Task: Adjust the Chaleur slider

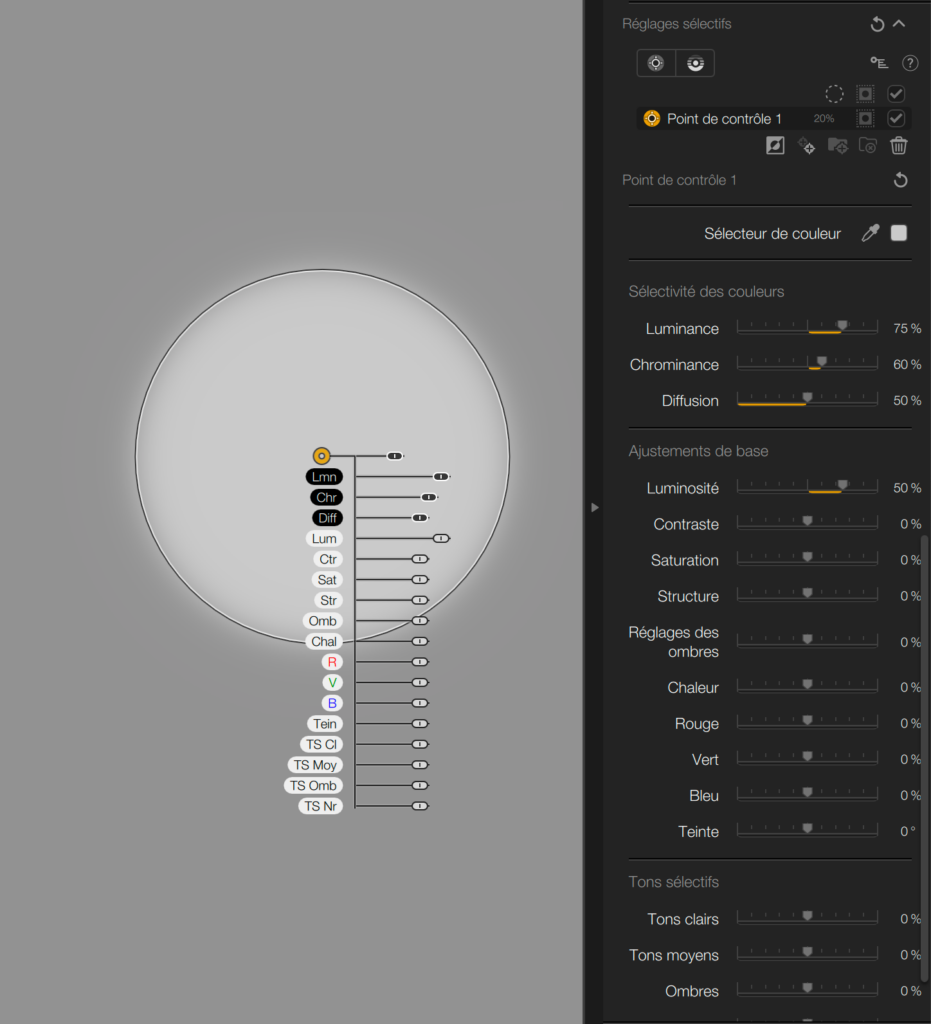Action: point(808,686)
